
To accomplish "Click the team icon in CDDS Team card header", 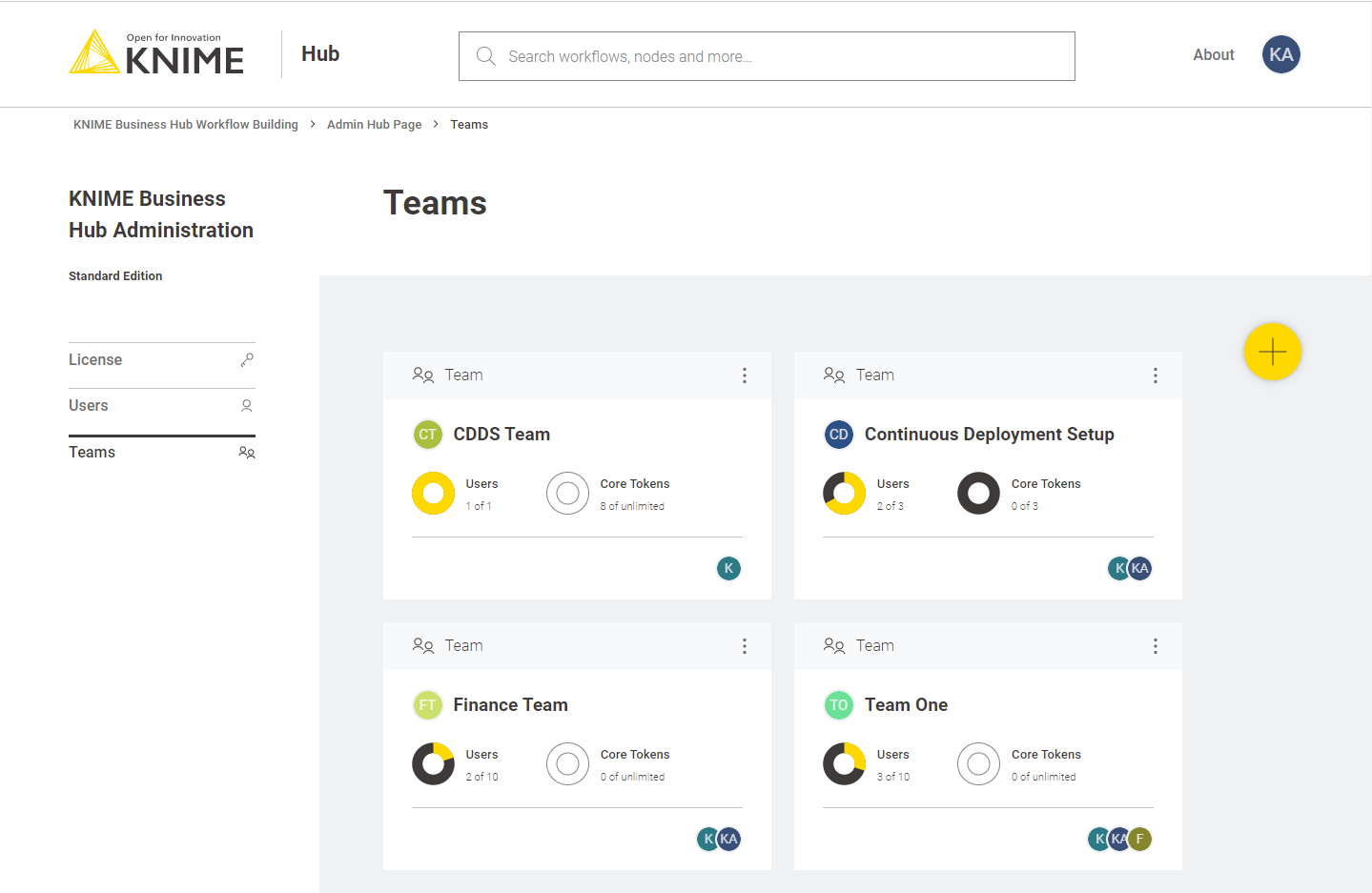I will click(423, 375).
